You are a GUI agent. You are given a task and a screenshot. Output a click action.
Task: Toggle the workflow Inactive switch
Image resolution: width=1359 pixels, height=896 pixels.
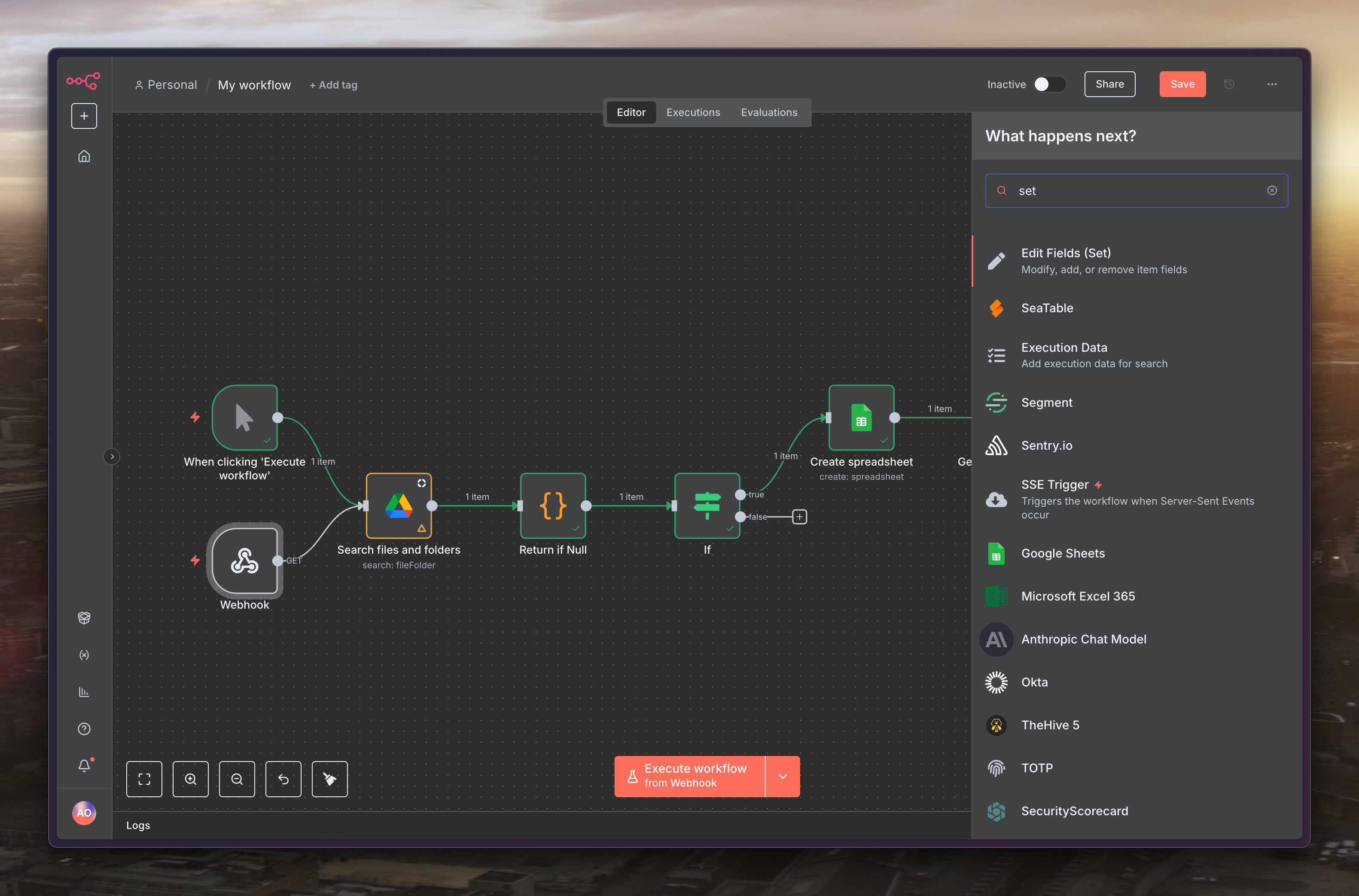tap(1049, 84)
